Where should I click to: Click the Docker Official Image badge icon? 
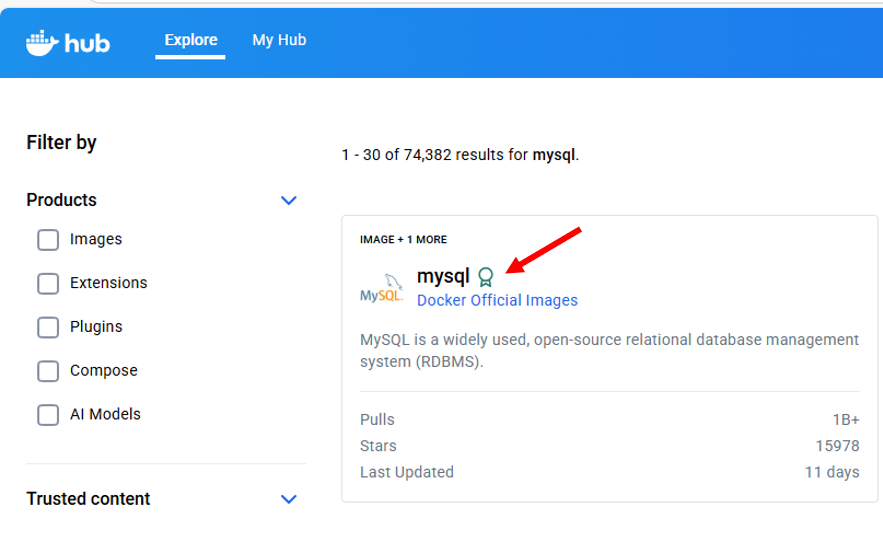click(x=485, y=277)
